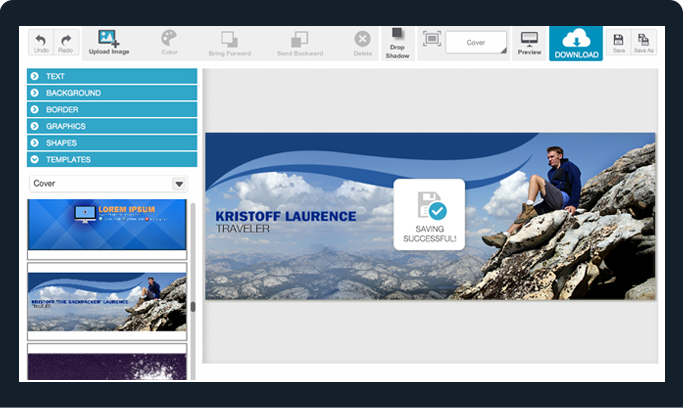
Task: Select the Lorem Ipsum blue template thumbnail
Action: [107, 225]
